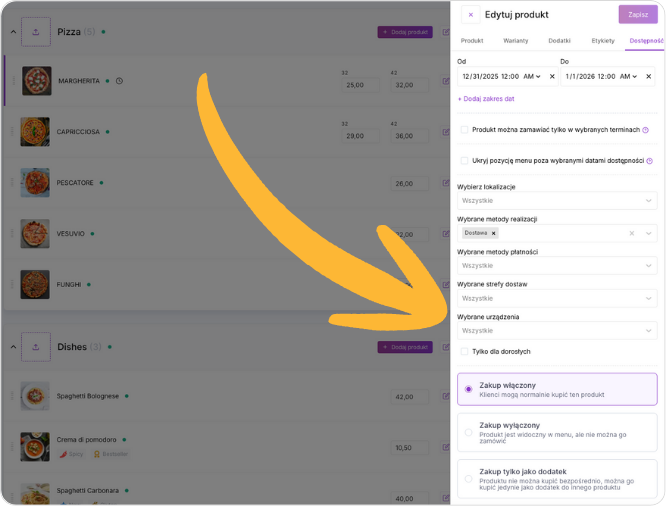Open the edit icon for the CAPRICCIOSA row
Viewport: 666px width, 506px height.
click(x=446, y=132)
